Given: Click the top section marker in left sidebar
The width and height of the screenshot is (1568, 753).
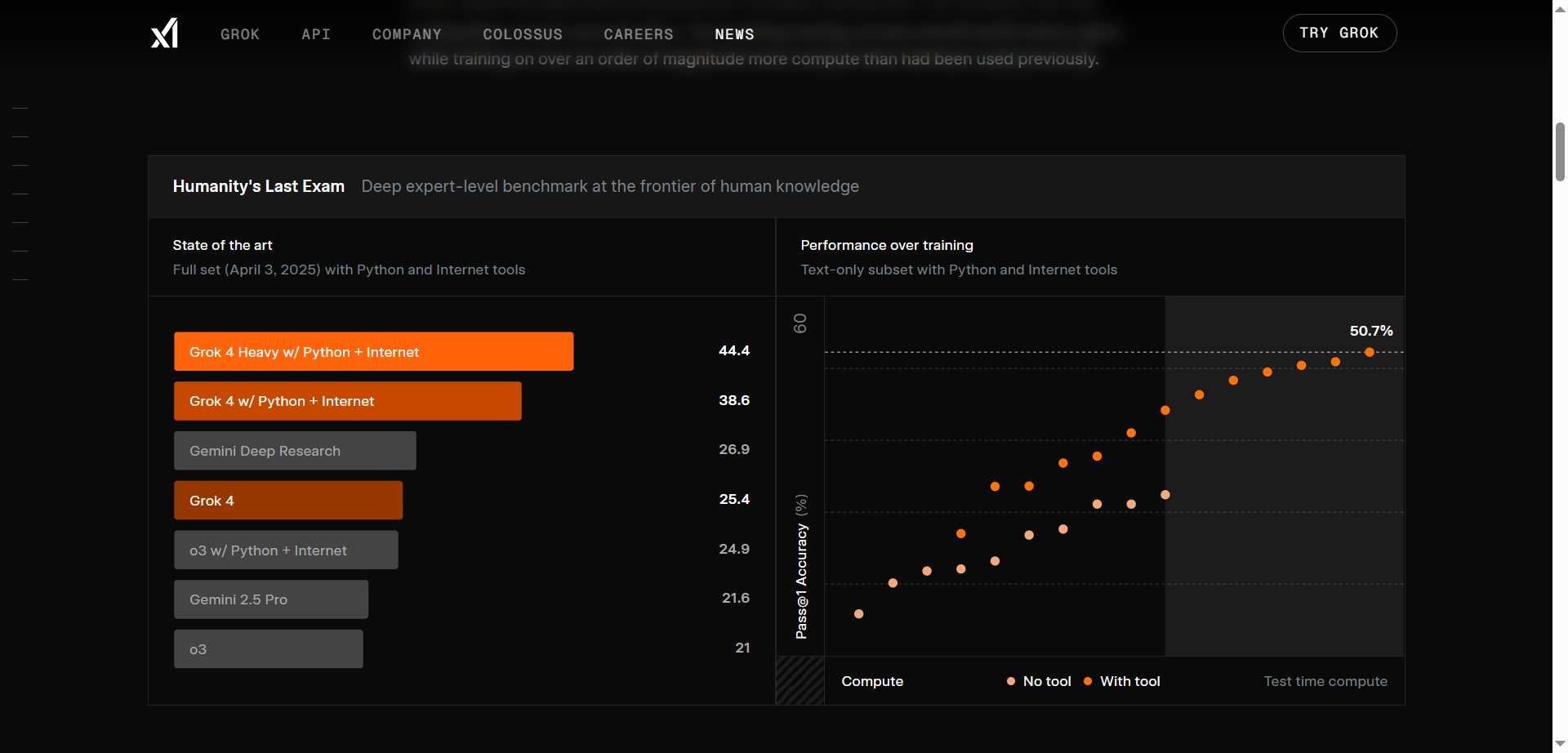Looking at the screenshot, I should tap(20, 108).
